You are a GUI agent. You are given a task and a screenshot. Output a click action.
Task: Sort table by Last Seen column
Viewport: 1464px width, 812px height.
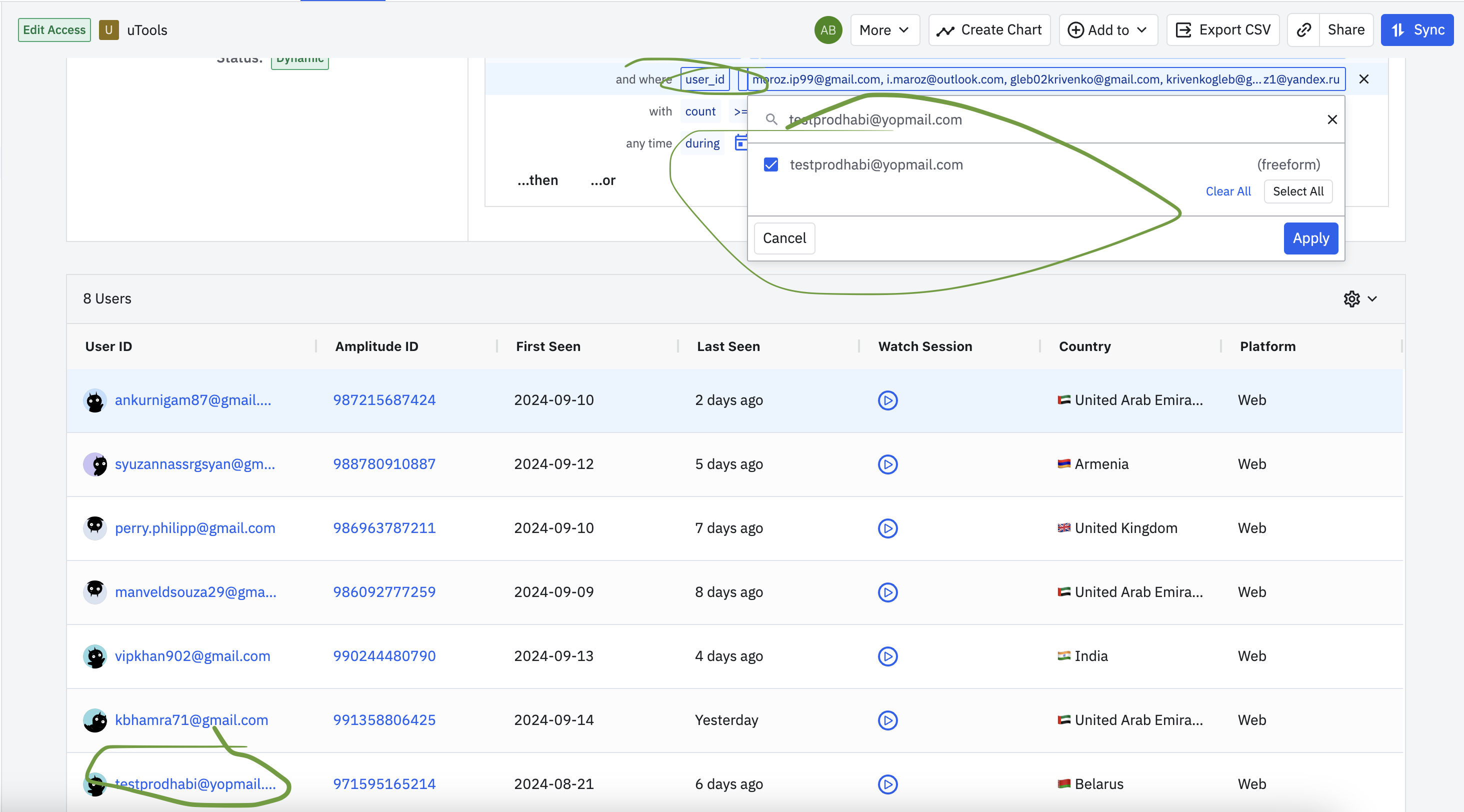pos(728,346)
